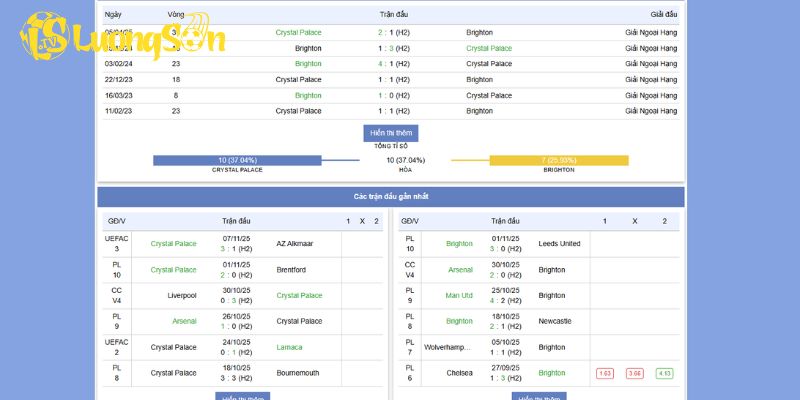800x400 pixels.
Task: Open the AZ Alkmaar team link
Action: click(295, 243)
